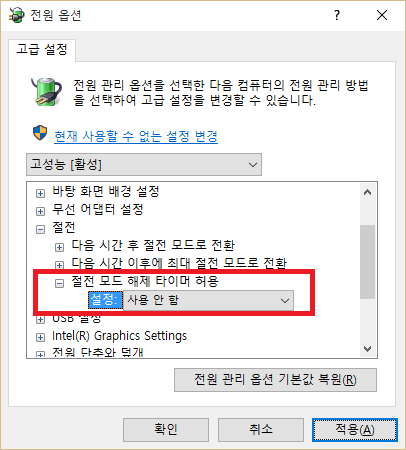Click the 확인 button
This screenshot has height=450, width=406.
(x=166, y=430)
